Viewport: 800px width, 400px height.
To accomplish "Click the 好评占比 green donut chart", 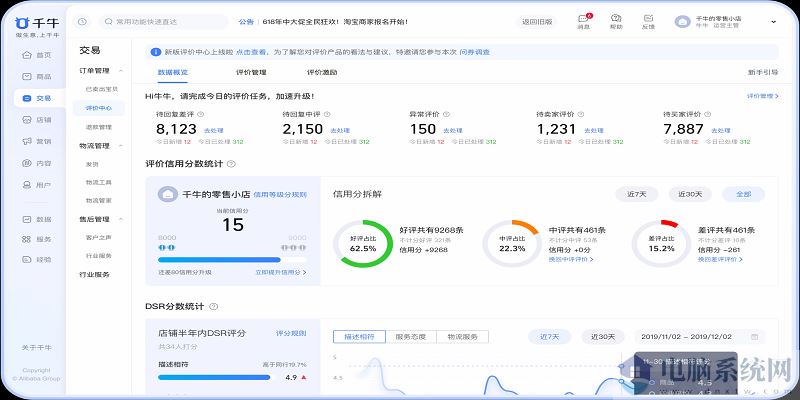I will [362, 244].
